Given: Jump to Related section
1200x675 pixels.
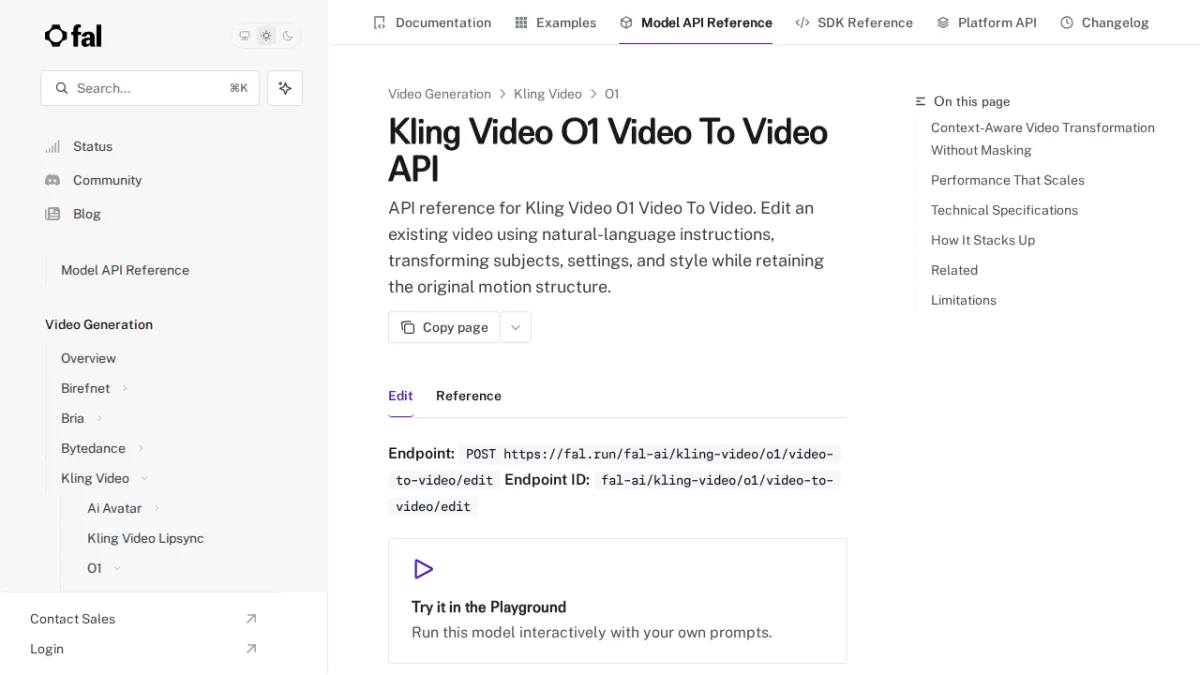Looking at the screenshot, I should 954,270.
